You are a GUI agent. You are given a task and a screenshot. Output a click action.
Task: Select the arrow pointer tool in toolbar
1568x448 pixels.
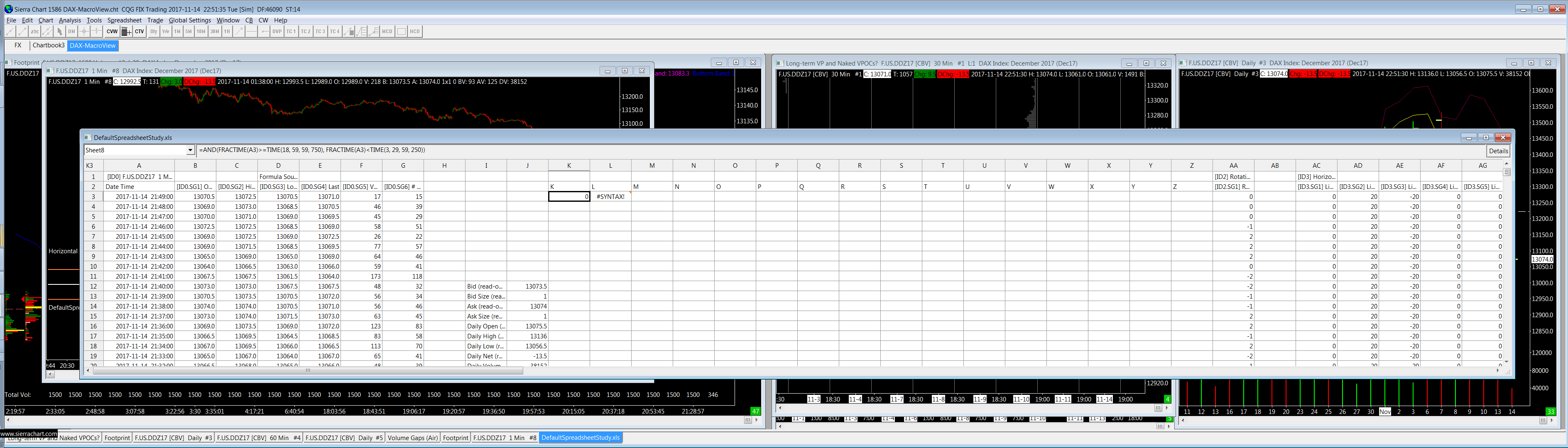pyautogui.click(x=60, y=32)
